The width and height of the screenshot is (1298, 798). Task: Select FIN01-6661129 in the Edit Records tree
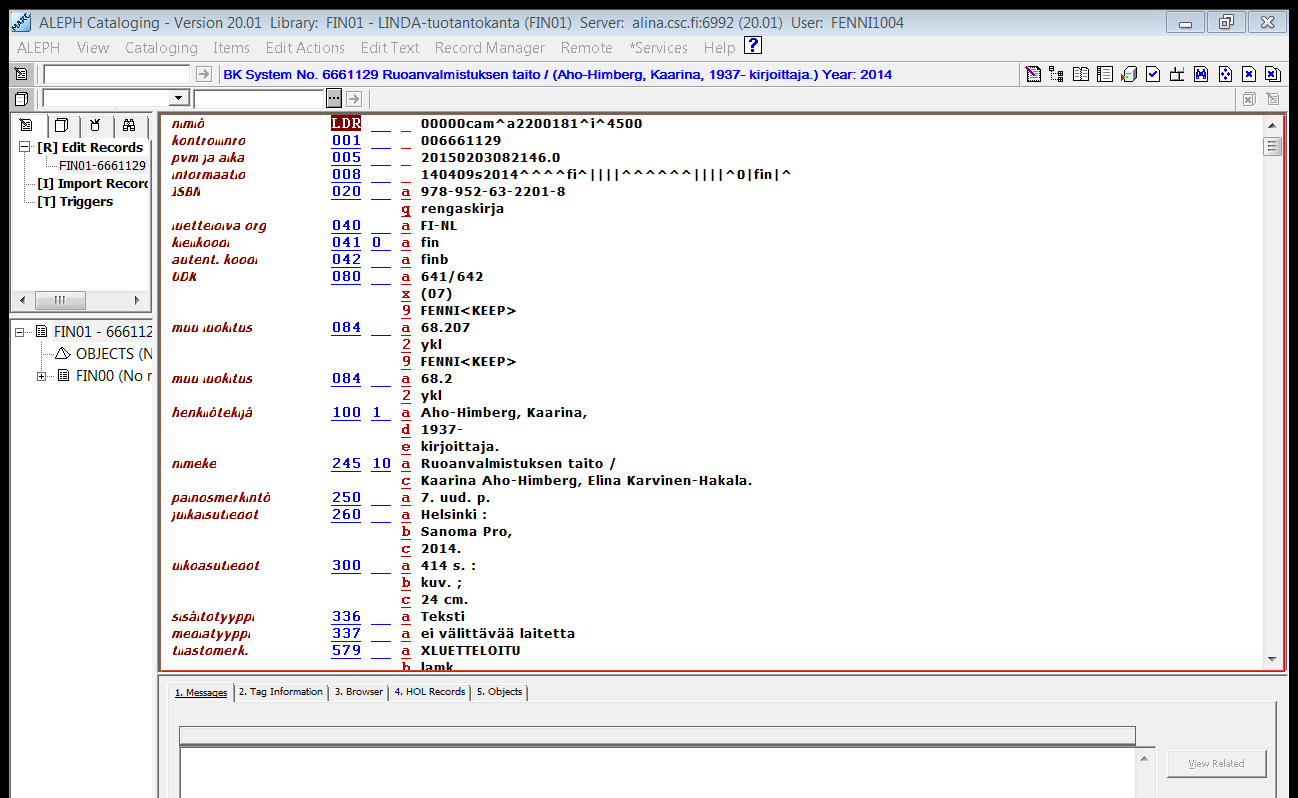[x=102, y=166]
